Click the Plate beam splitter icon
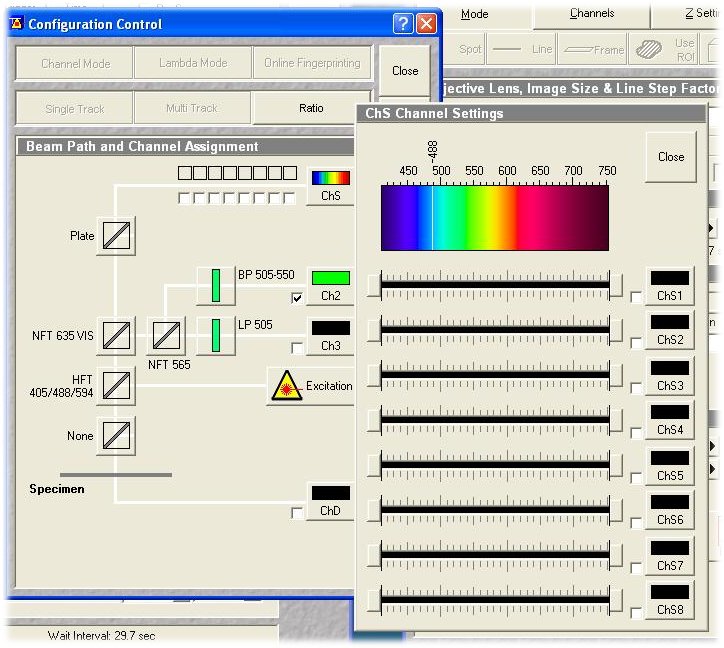724x648 pixels. pyautogui.click(x=116, y=237)
